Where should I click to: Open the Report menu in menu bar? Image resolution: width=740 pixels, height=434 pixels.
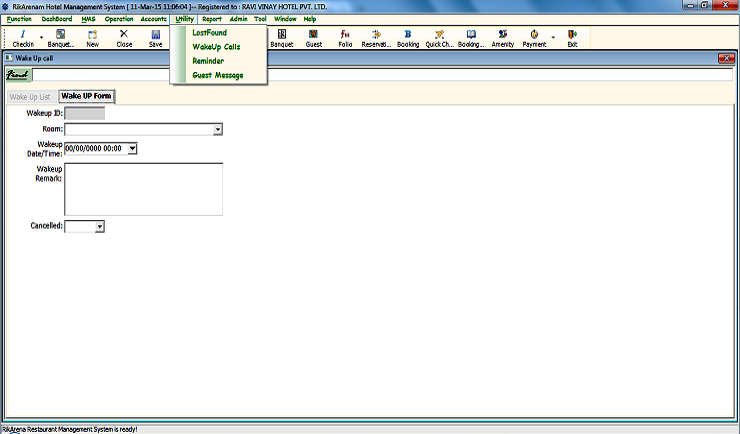click(x=211, y=19)
